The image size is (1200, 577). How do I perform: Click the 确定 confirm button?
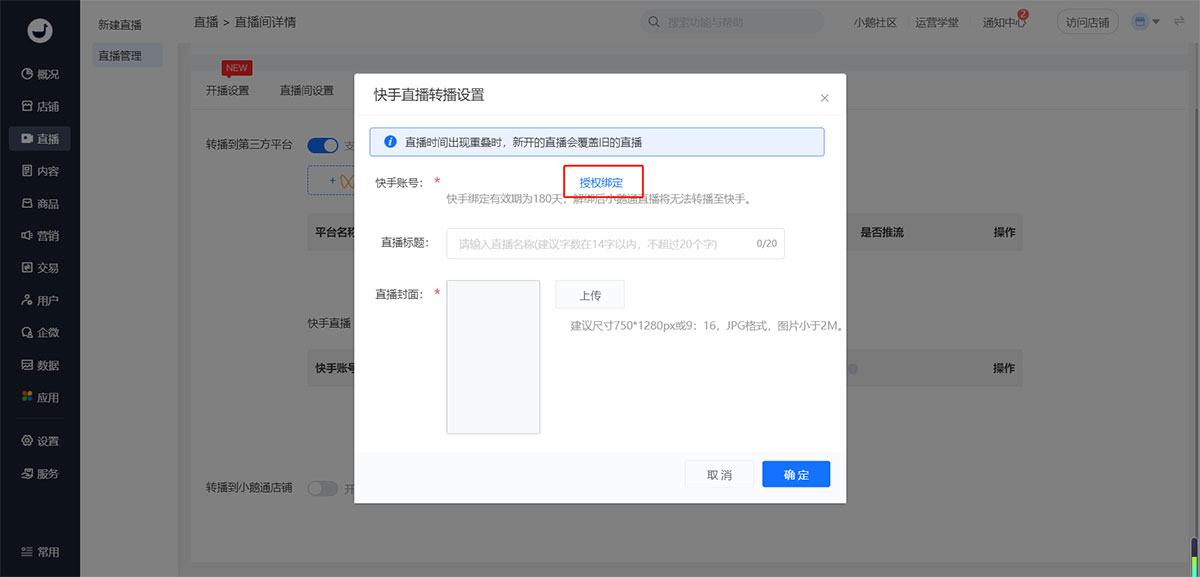click(795, 475)
